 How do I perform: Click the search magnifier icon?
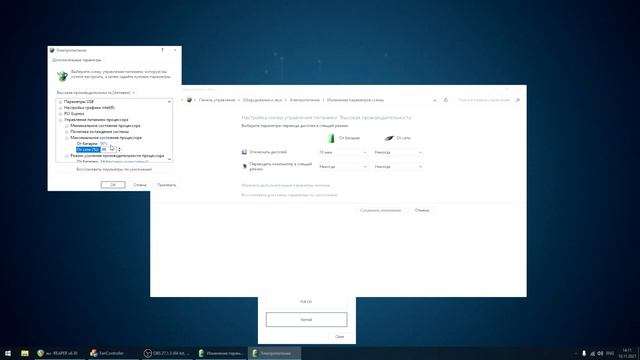518,100
